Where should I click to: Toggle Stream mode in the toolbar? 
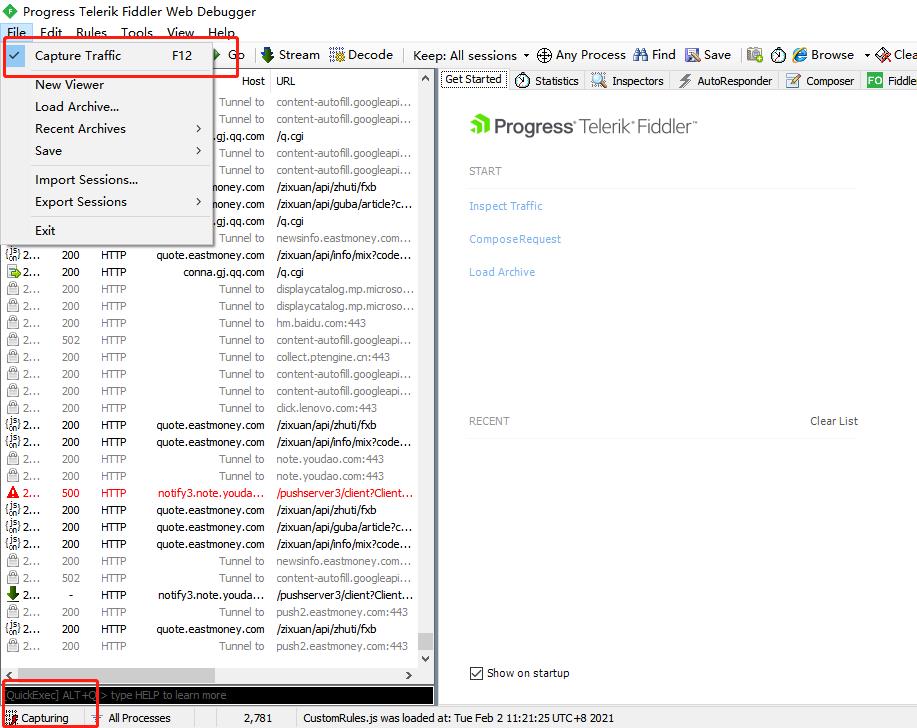pyautogui.click(x=291, y=55)
